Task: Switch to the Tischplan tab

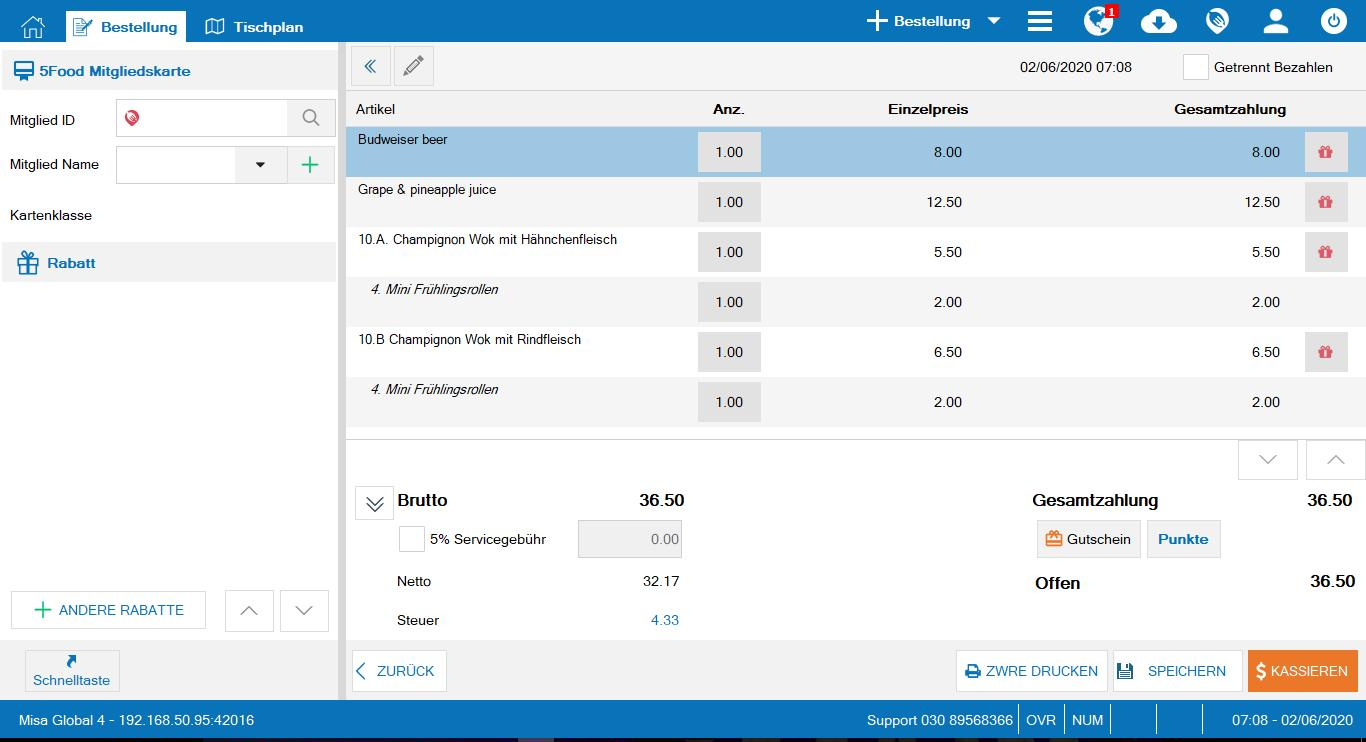Action: tap(255, 27)
